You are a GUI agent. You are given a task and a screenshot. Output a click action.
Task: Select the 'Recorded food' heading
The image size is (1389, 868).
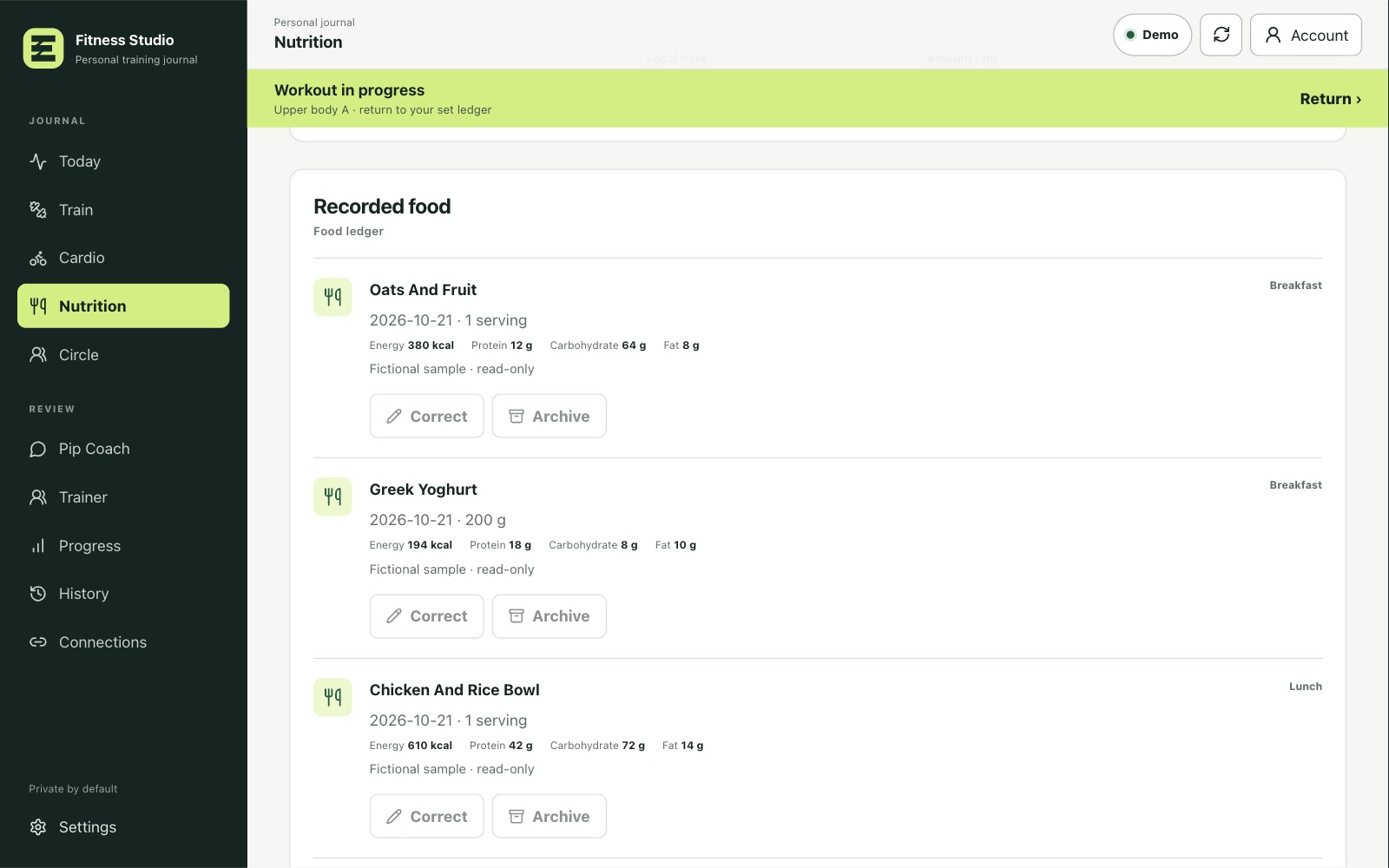coord(382,207)
